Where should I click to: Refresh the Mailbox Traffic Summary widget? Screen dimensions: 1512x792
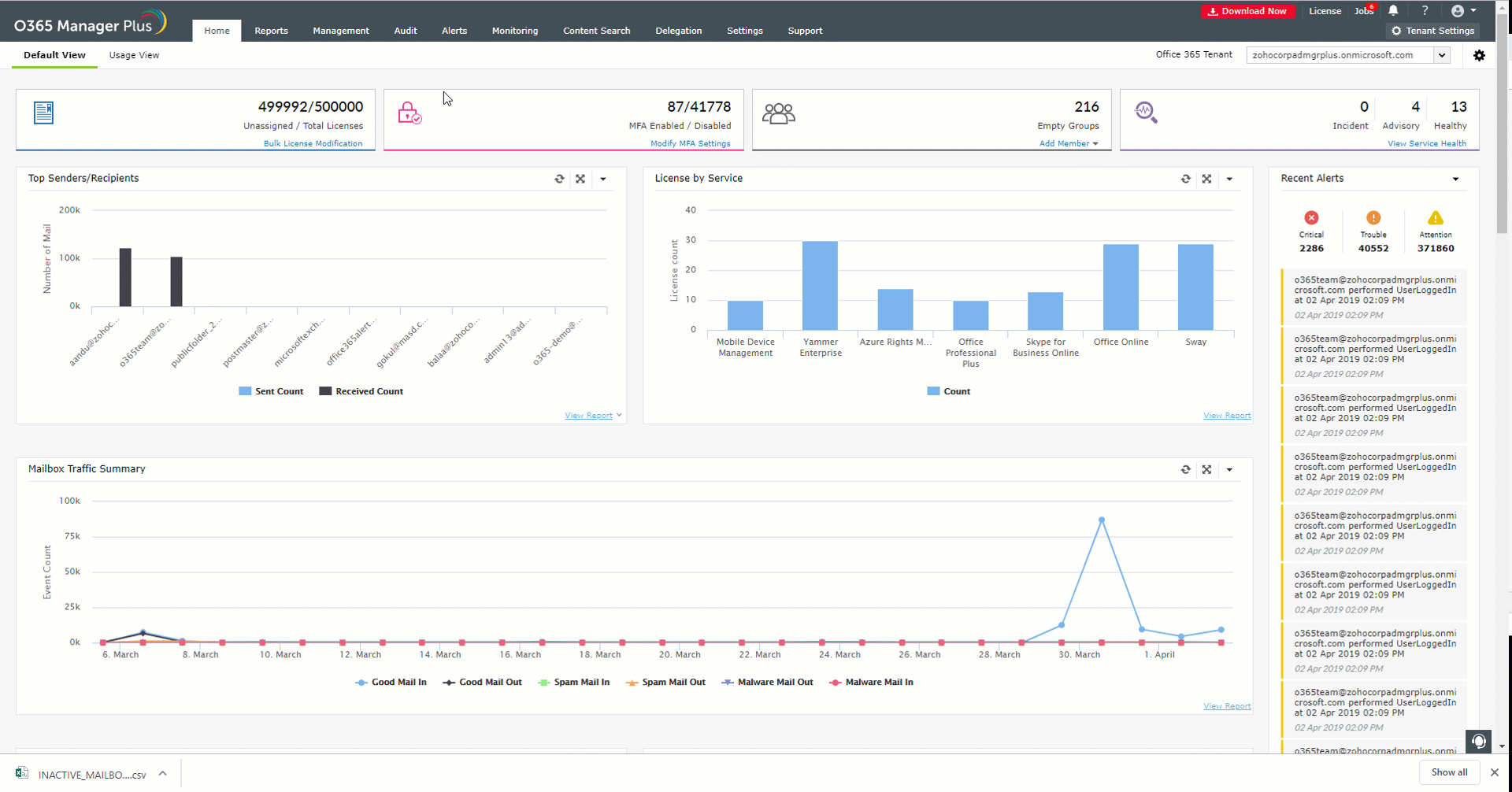pos(1186,469)
